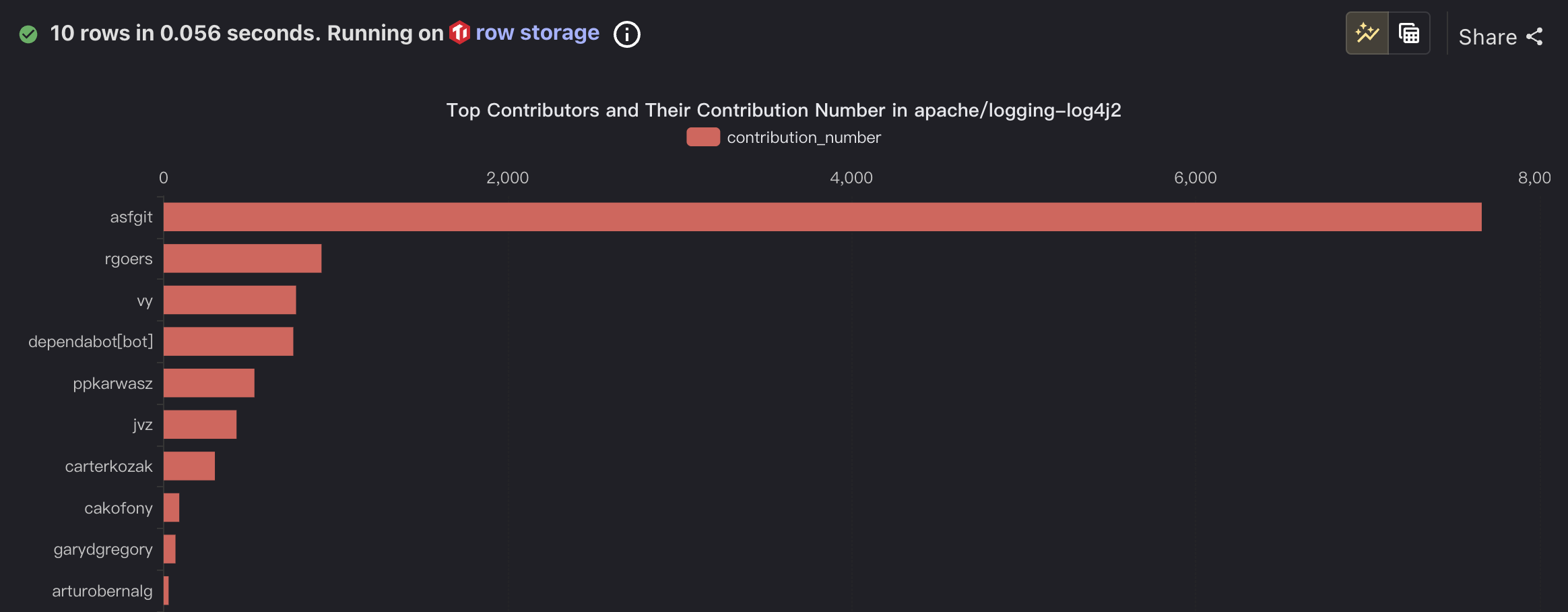Click the jvz contribution bar
This screenshot has width=1568, height=612.
[x=200, y=425]
